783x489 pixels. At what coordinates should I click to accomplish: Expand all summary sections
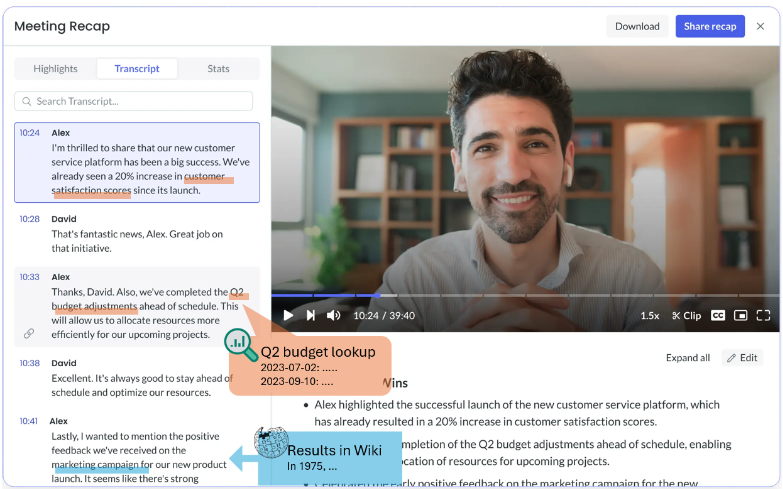click(x=688, y=358)
